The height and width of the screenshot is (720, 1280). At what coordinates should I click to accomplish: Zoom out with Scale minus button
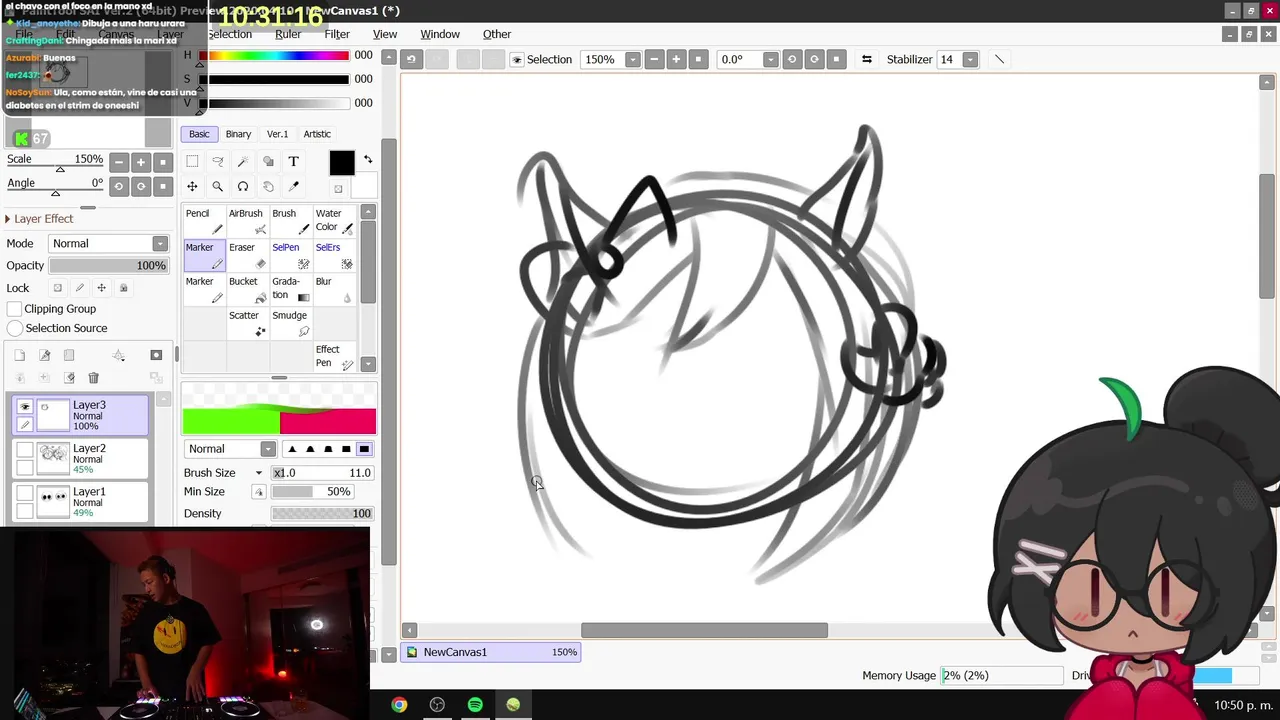pos(119,163)
